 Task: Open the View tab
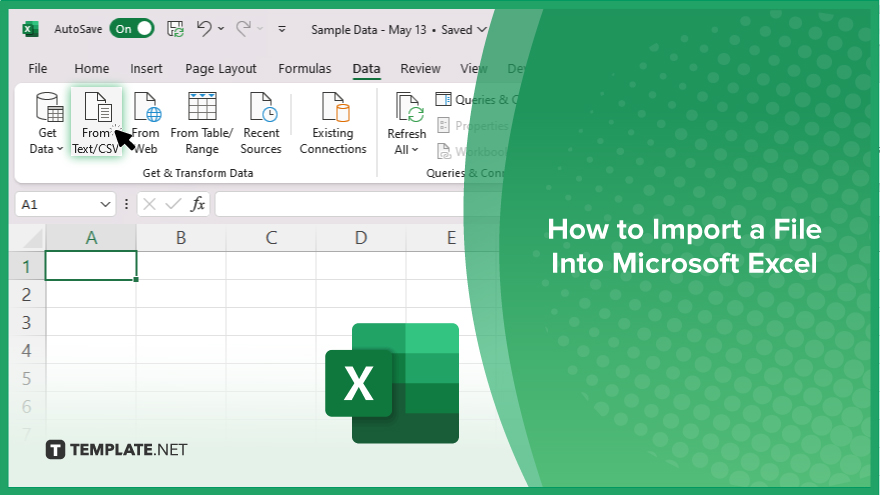click(474, 68)
